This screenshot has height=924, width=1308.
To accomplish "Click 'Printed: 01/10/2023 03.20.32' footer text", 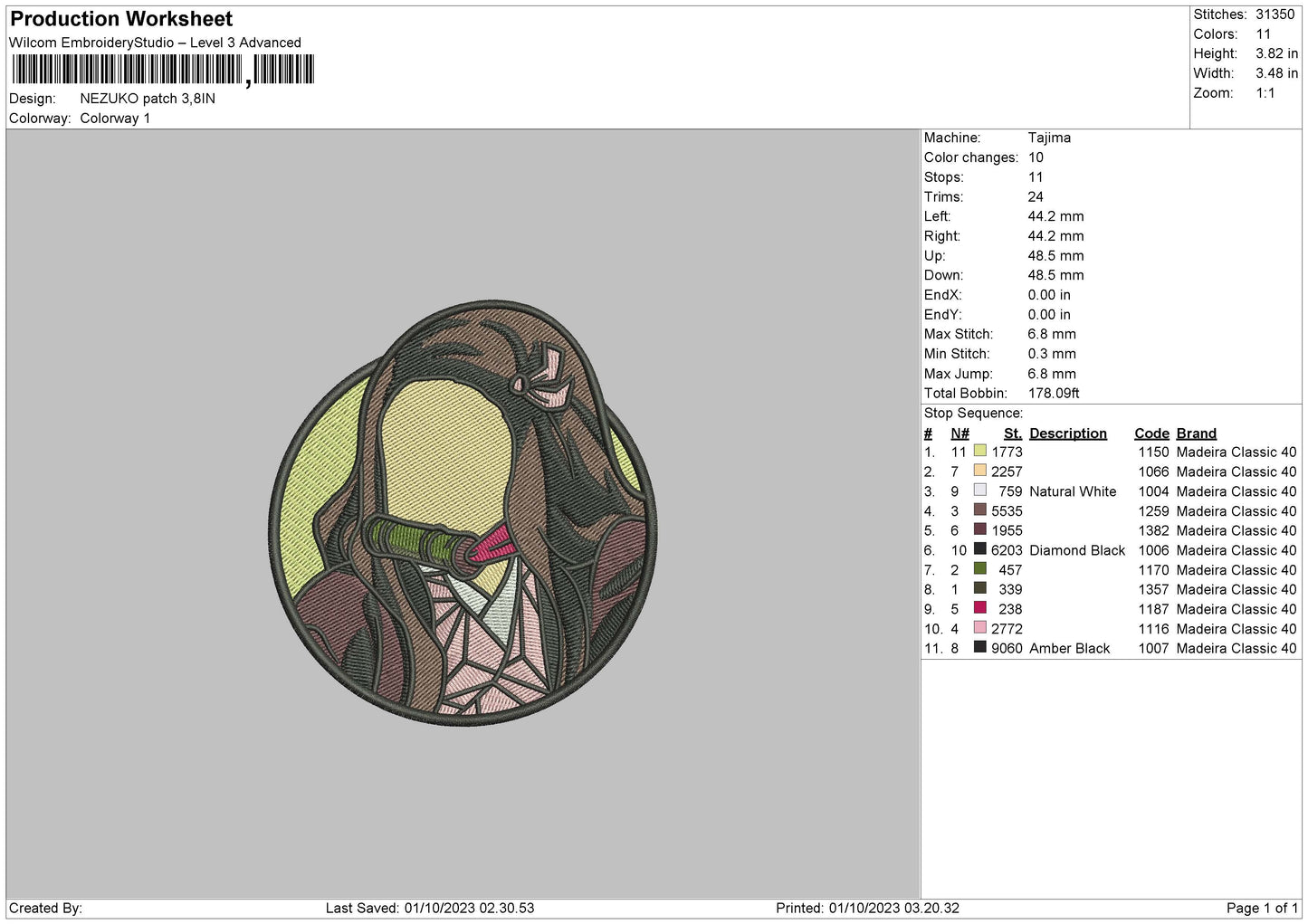I will tap(867, 908).
